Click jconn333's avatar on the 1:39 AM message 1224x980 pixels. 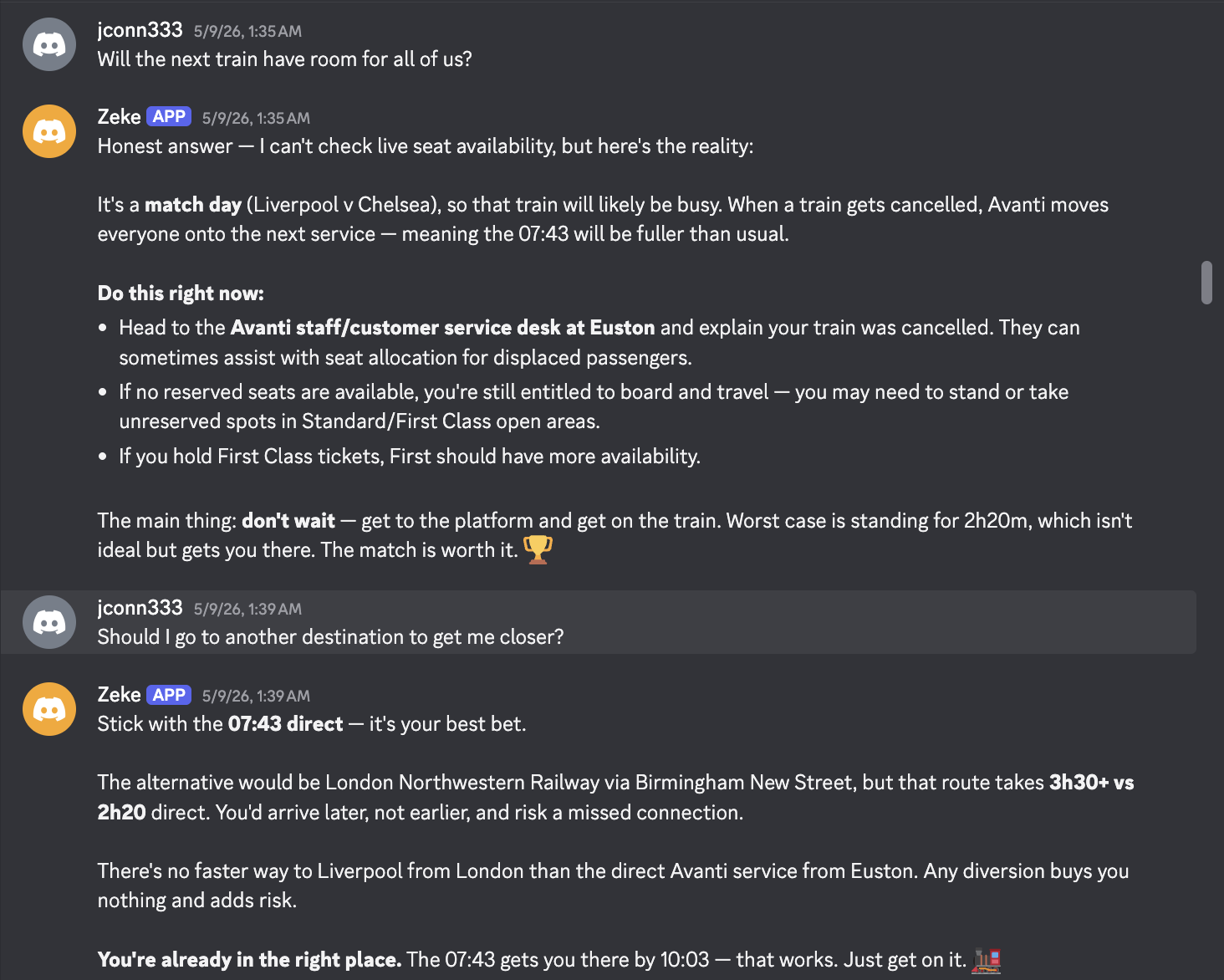pos(49,622)
